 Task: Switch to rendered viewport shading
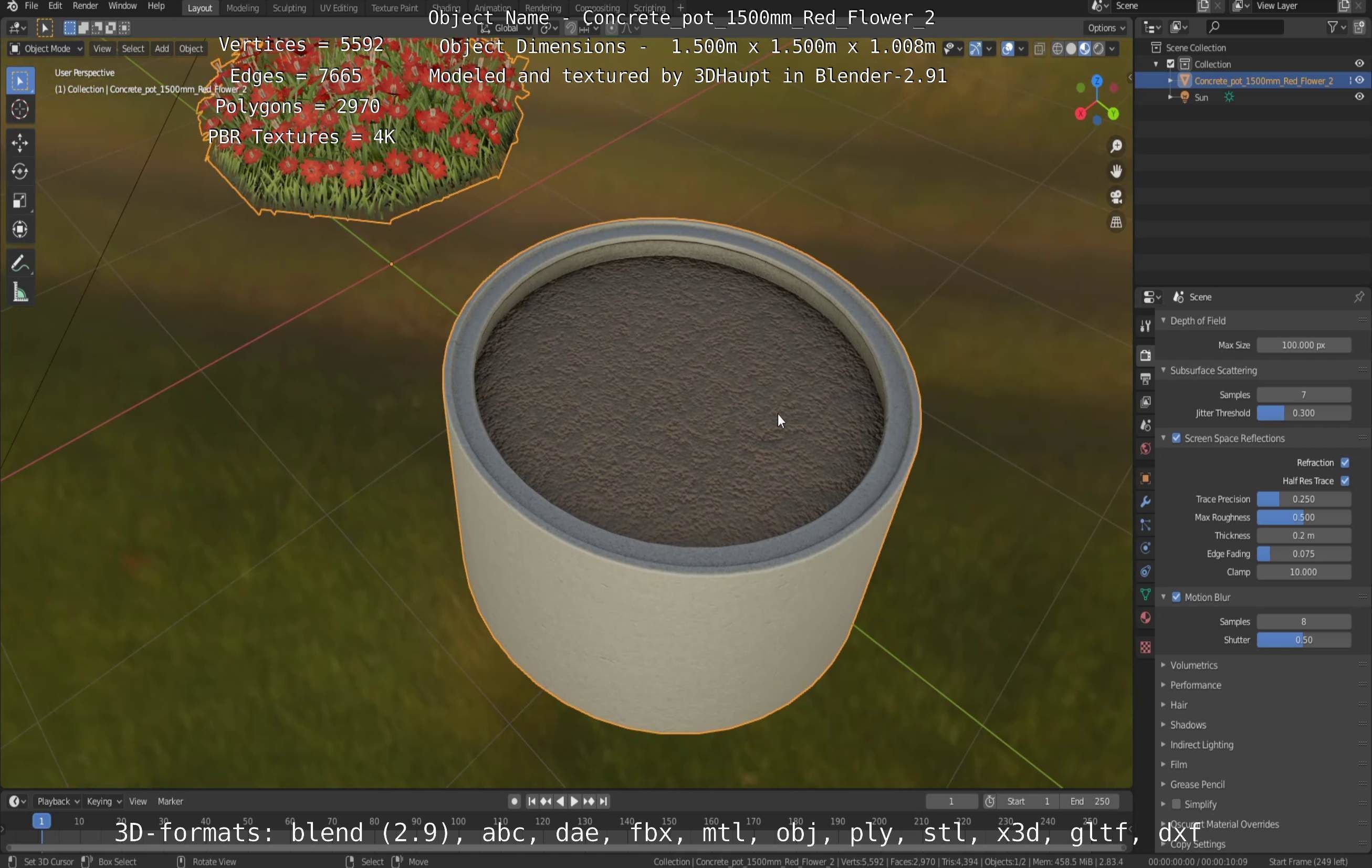tap(1098, 49)
